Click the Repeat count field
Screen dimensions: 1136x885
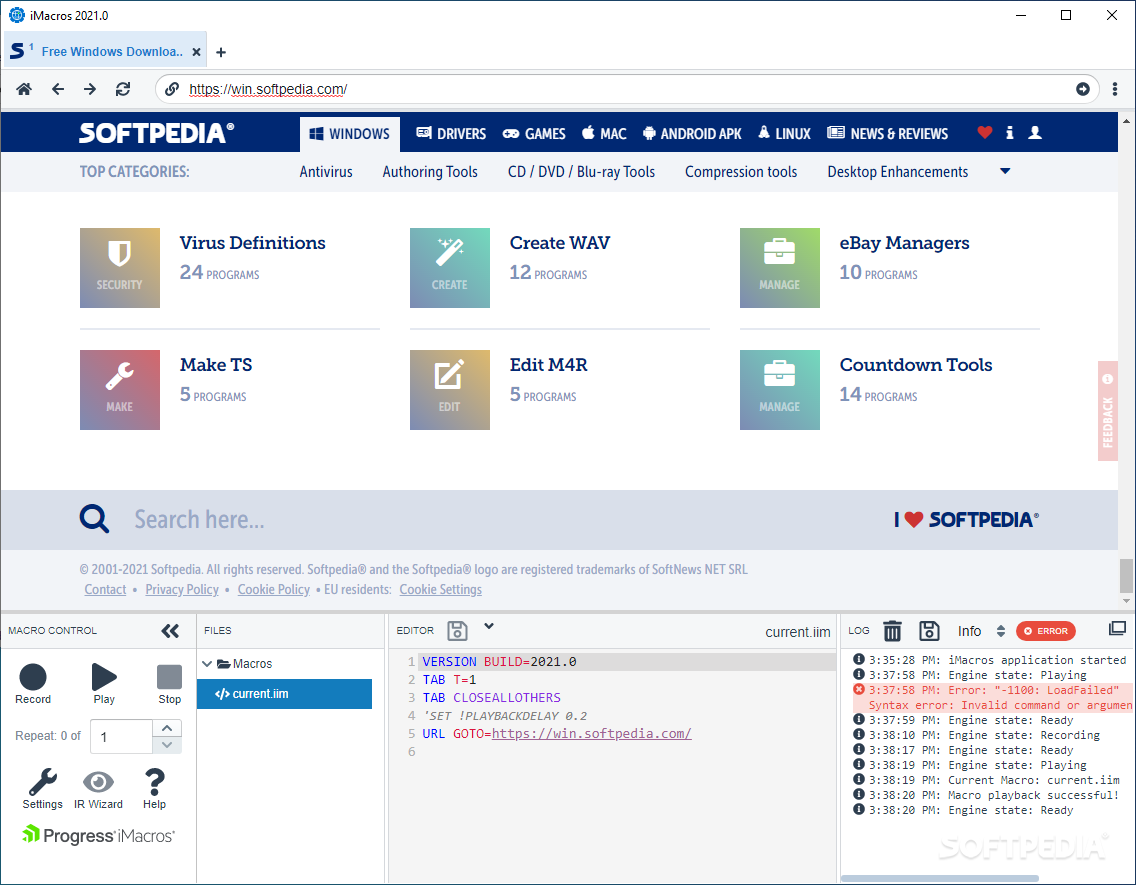tap(122, 737)
